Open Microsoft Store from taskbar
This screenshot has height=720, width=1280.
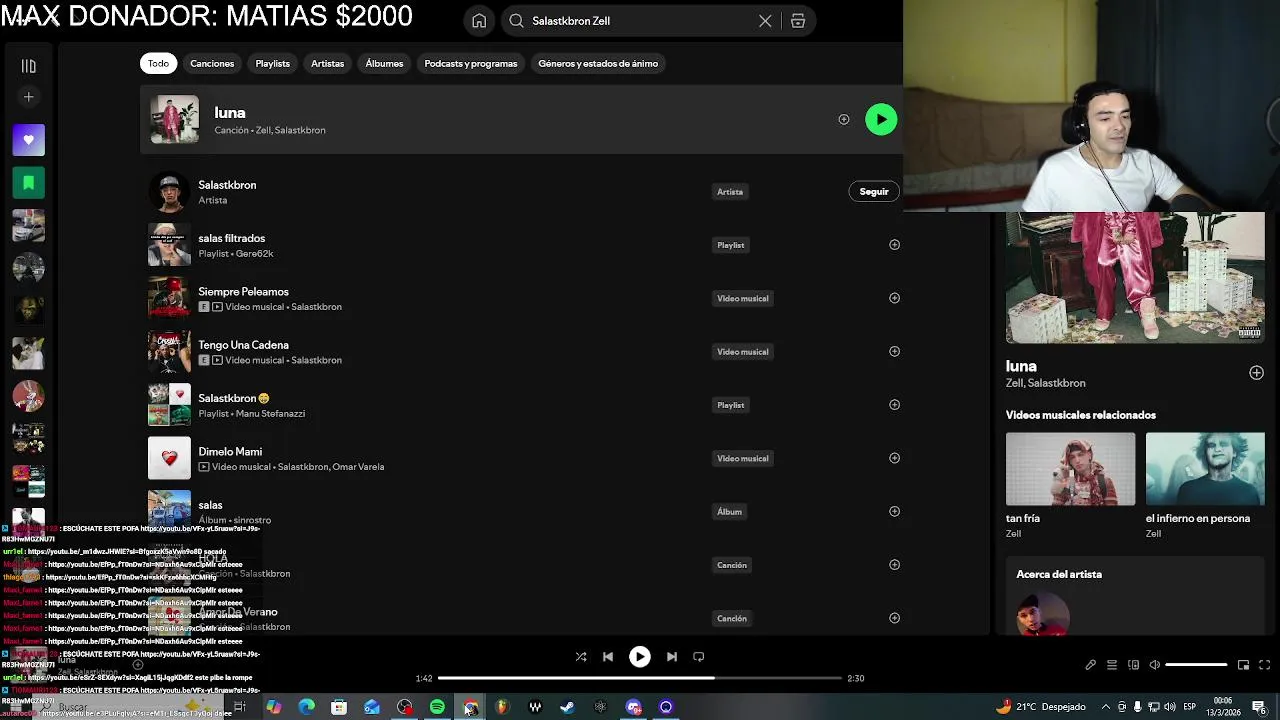point(339,707)
